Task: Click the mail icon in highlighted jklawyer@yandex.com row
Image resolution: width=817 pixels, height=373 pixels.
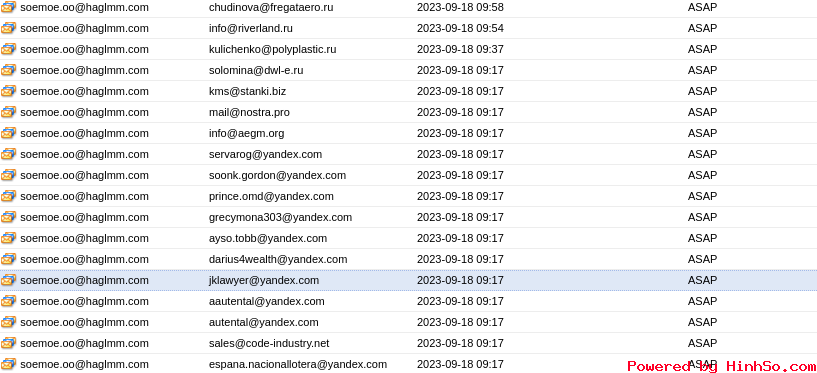Action: (x=8, y=280)
